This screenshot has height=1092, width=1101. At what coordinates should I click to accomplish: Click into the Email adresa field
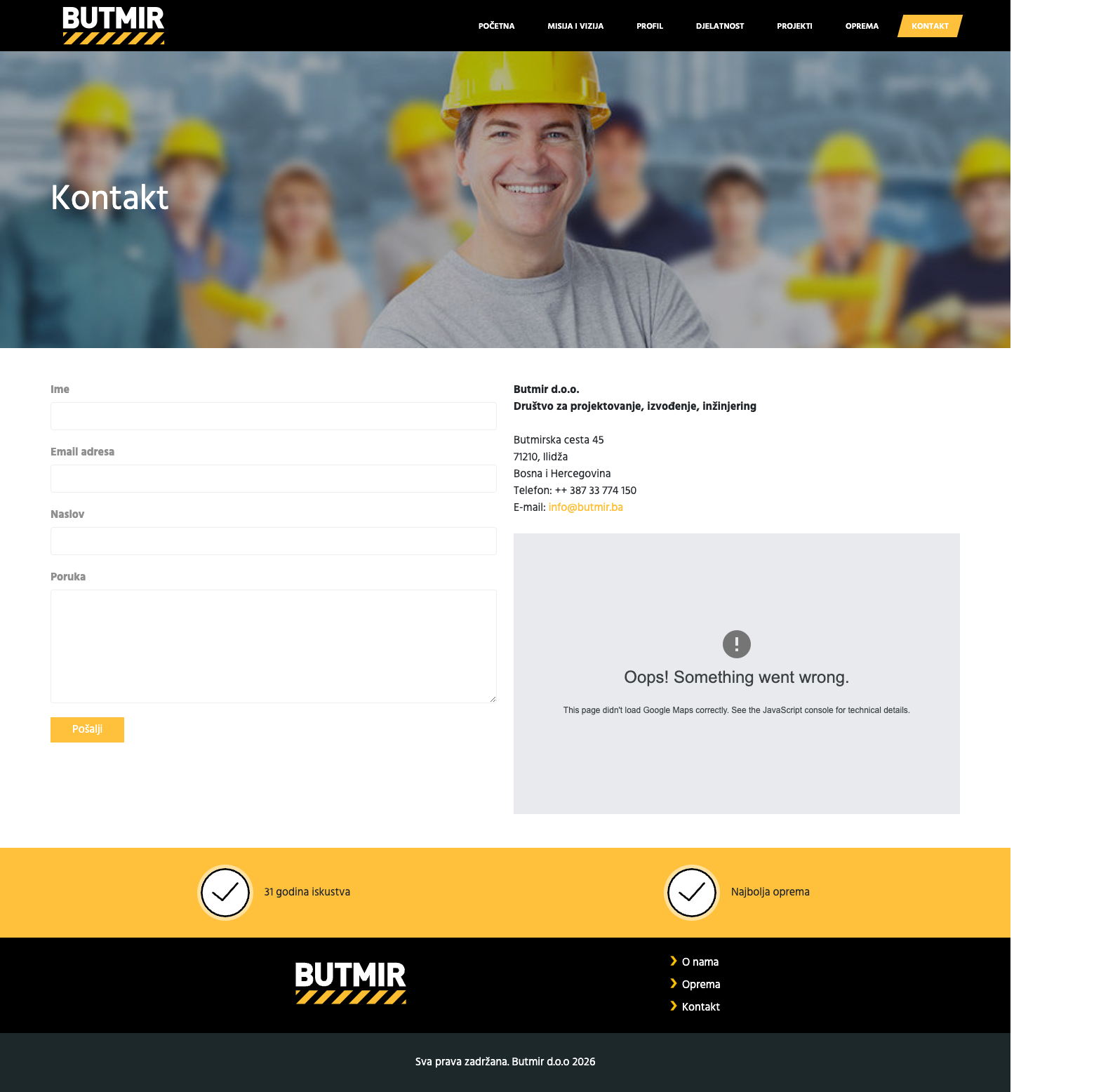[x=274, y=479]
